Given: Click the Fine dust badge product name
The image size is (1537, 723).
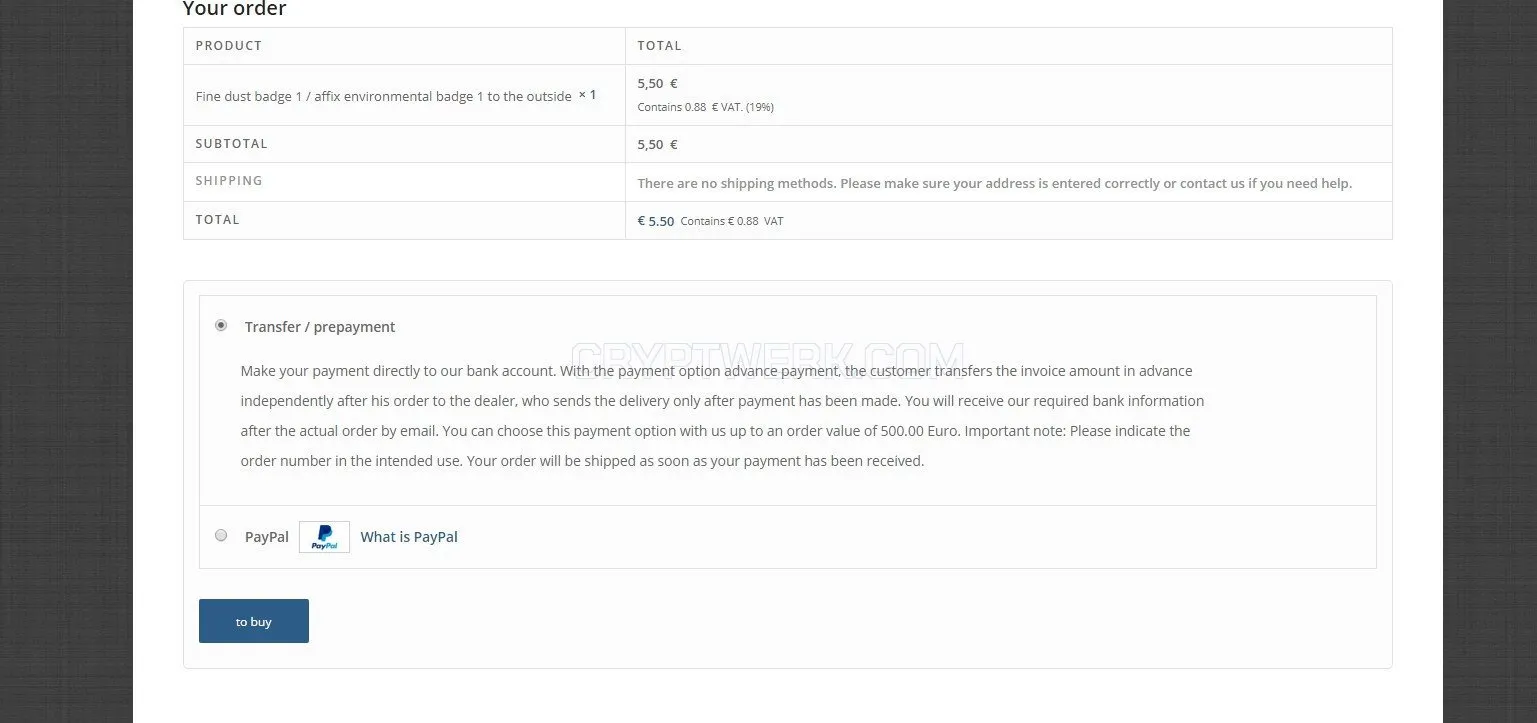Looking at the screenshot, I should [383, 96].
